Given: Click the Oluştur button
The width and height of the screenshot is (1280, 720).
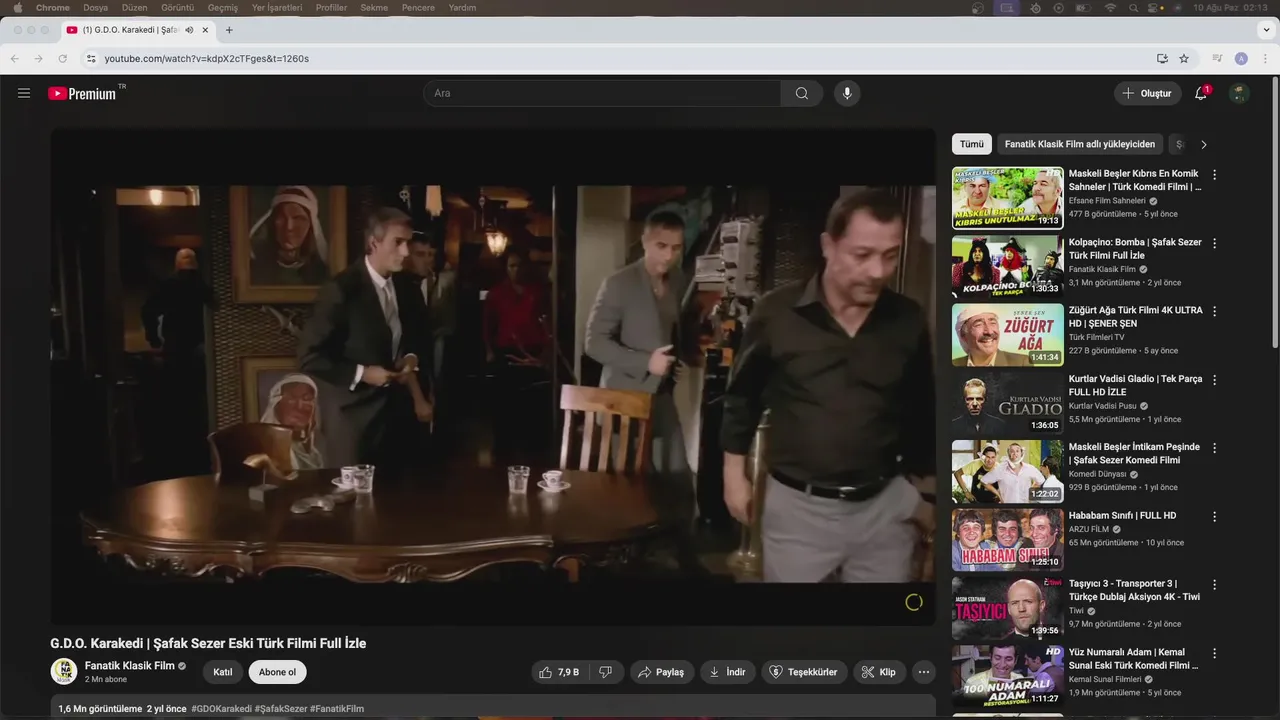Looking at the screenshot, I should (x=1147, y=93).
